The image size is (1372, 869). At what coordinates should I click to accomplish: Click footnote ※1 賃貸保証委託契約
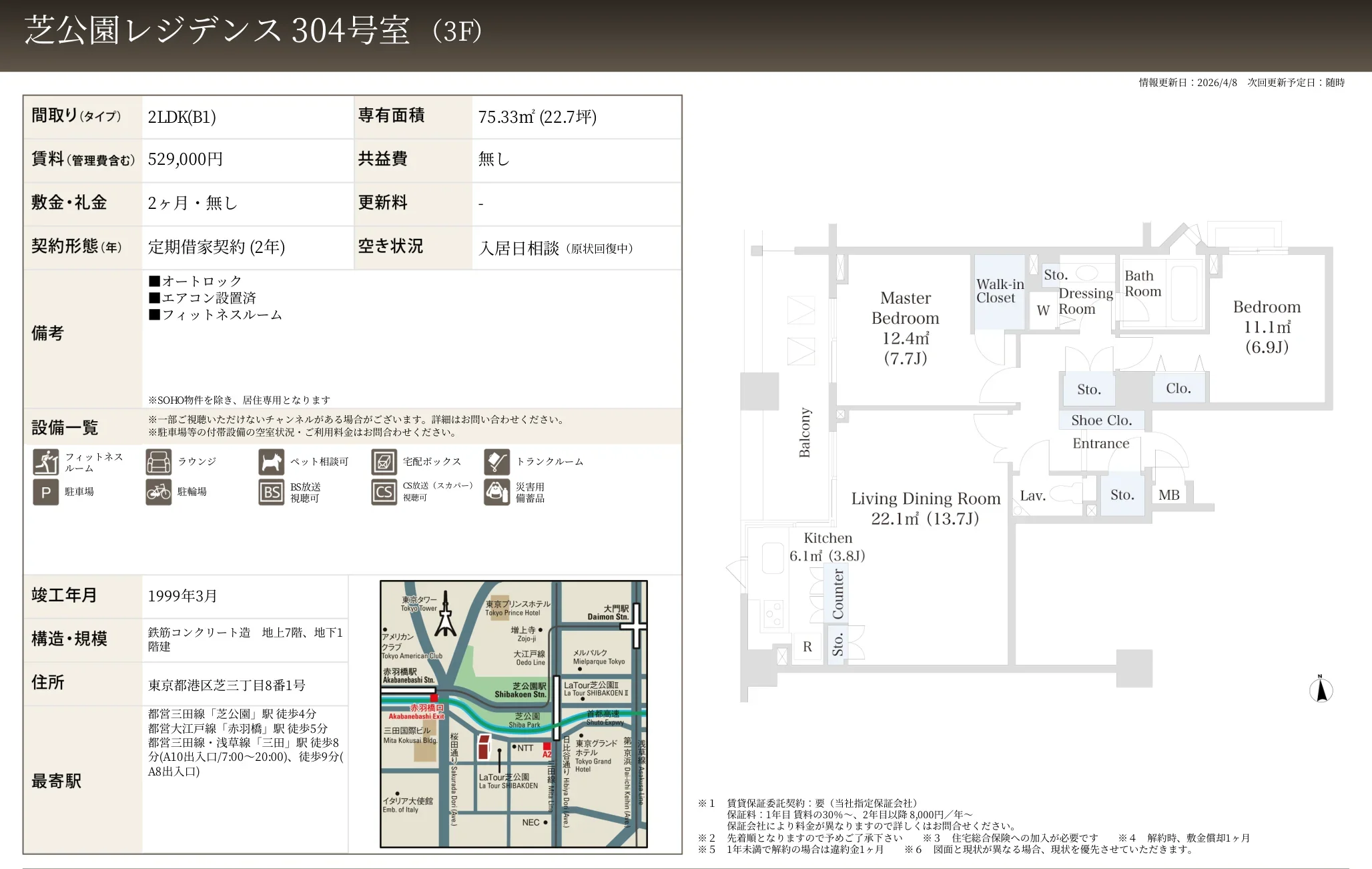tap(809, 803)
